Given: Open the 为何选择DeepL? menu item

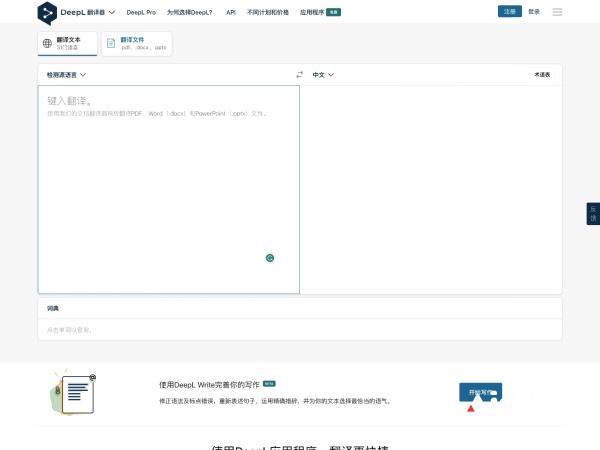Looking at the screenshot, I should coord(189,12).
